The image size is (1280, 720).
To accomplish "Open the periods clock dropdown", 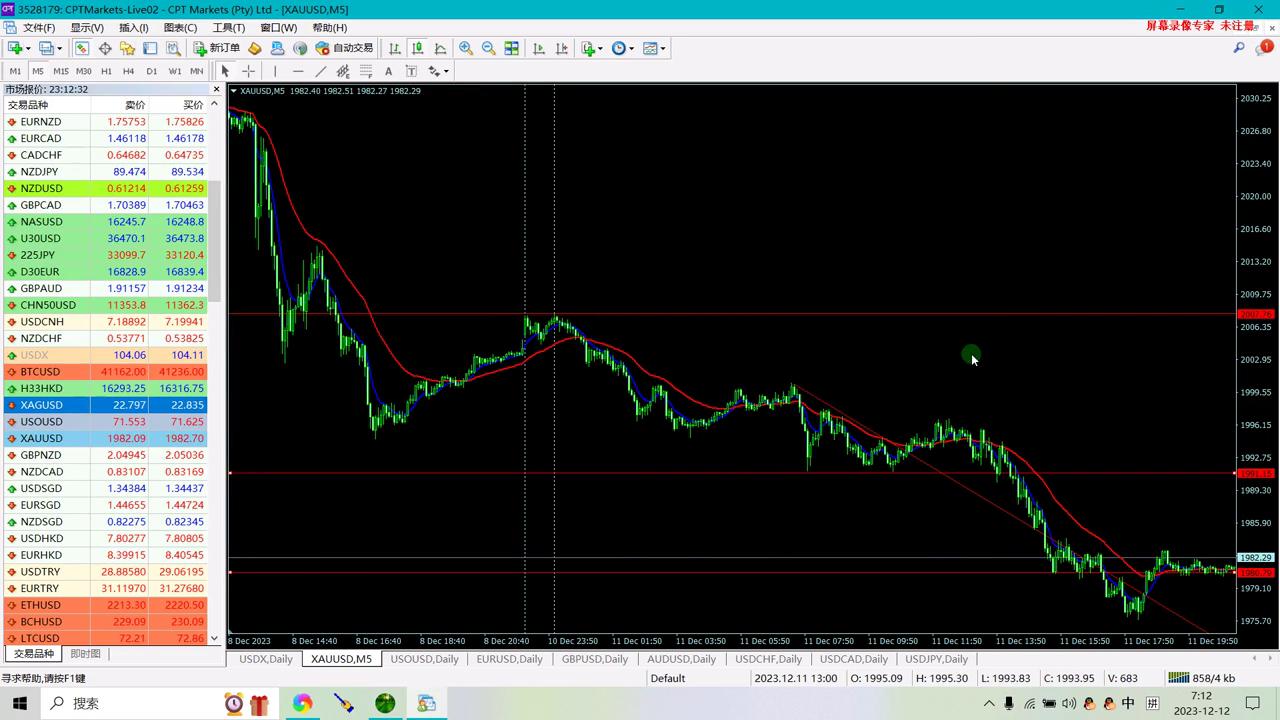I will tap(623, 48).
